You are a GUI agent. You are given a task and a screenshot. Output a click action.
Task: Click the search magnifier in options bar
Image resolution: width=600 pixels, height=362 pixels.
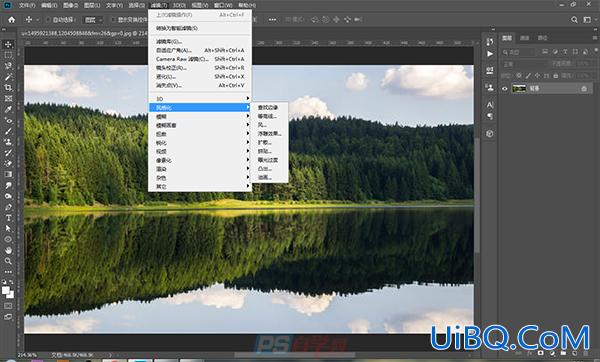pyautogui.click(x=574, y=20)
